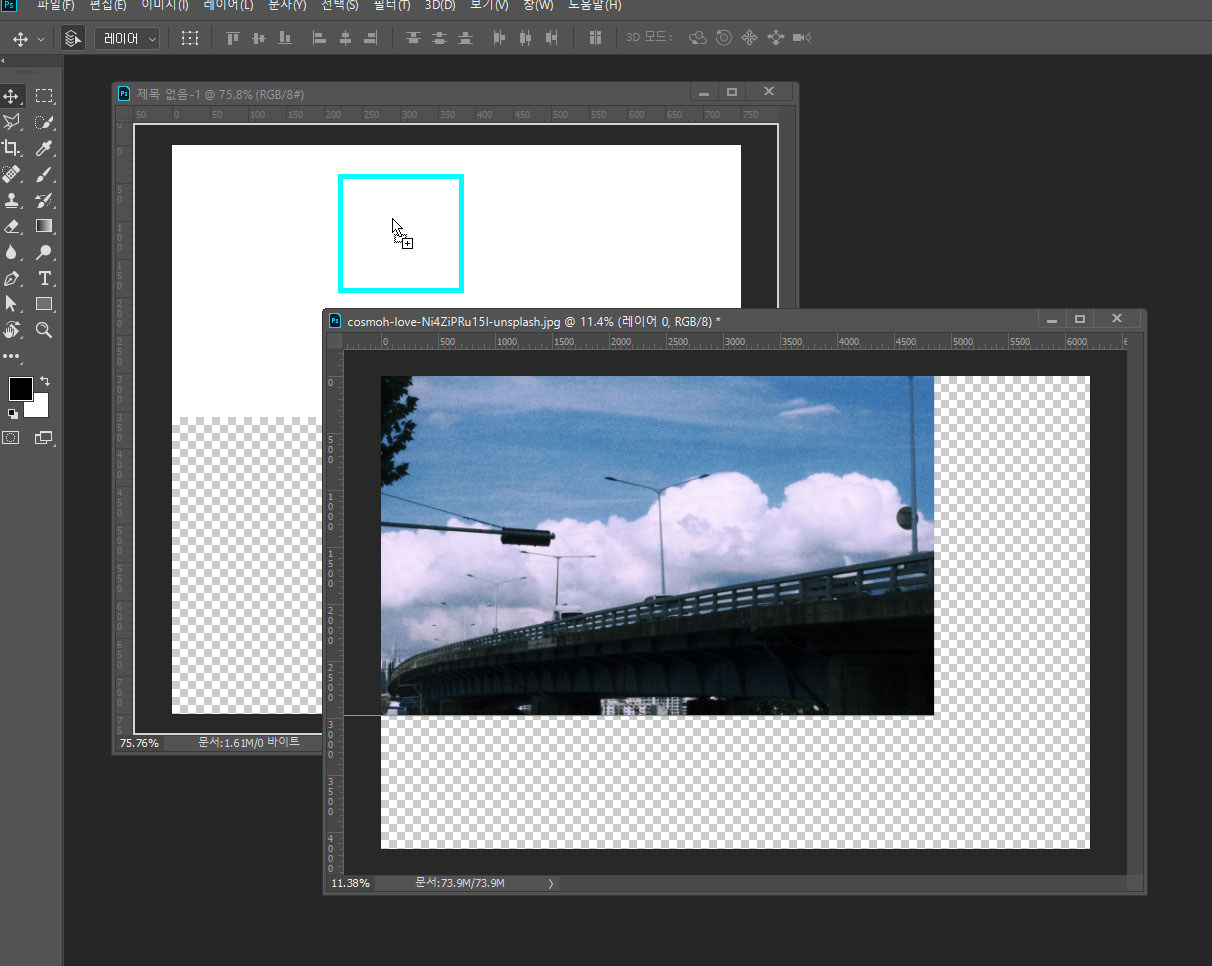Open the foreground black color picker
This screenshot has width=1212, height=966.
point(20,388)
